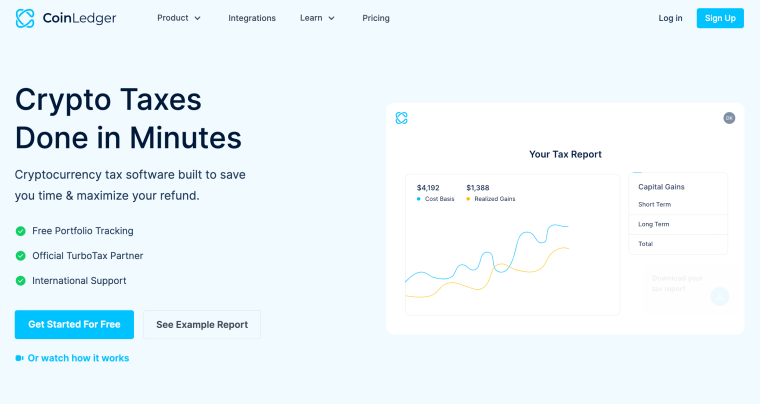Click the Official TurboTax Partner text
This screenshot has width=760, height=404.
[87, 256]
